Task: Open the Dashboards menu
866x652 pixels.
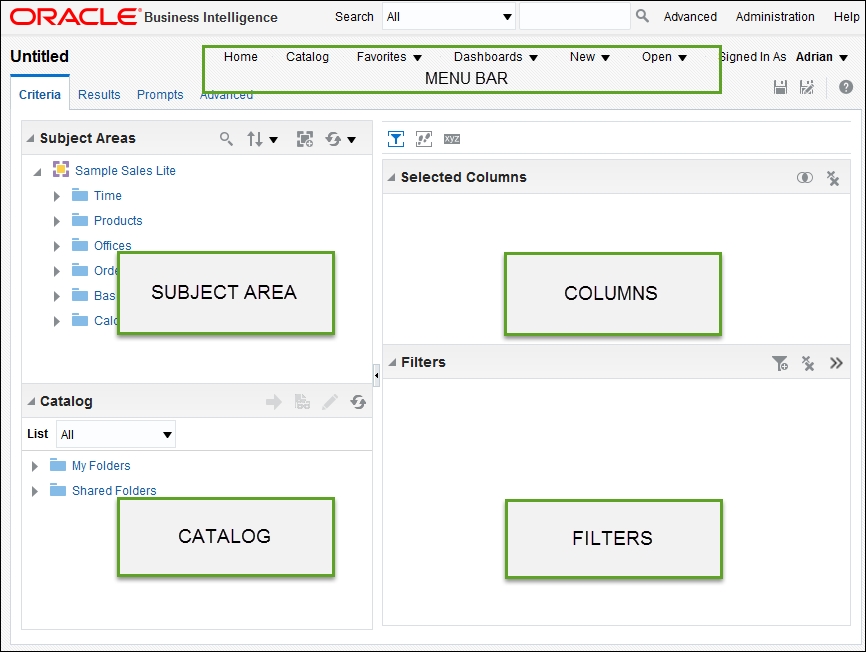Action: pyautogui.click(x=495, y=57)
